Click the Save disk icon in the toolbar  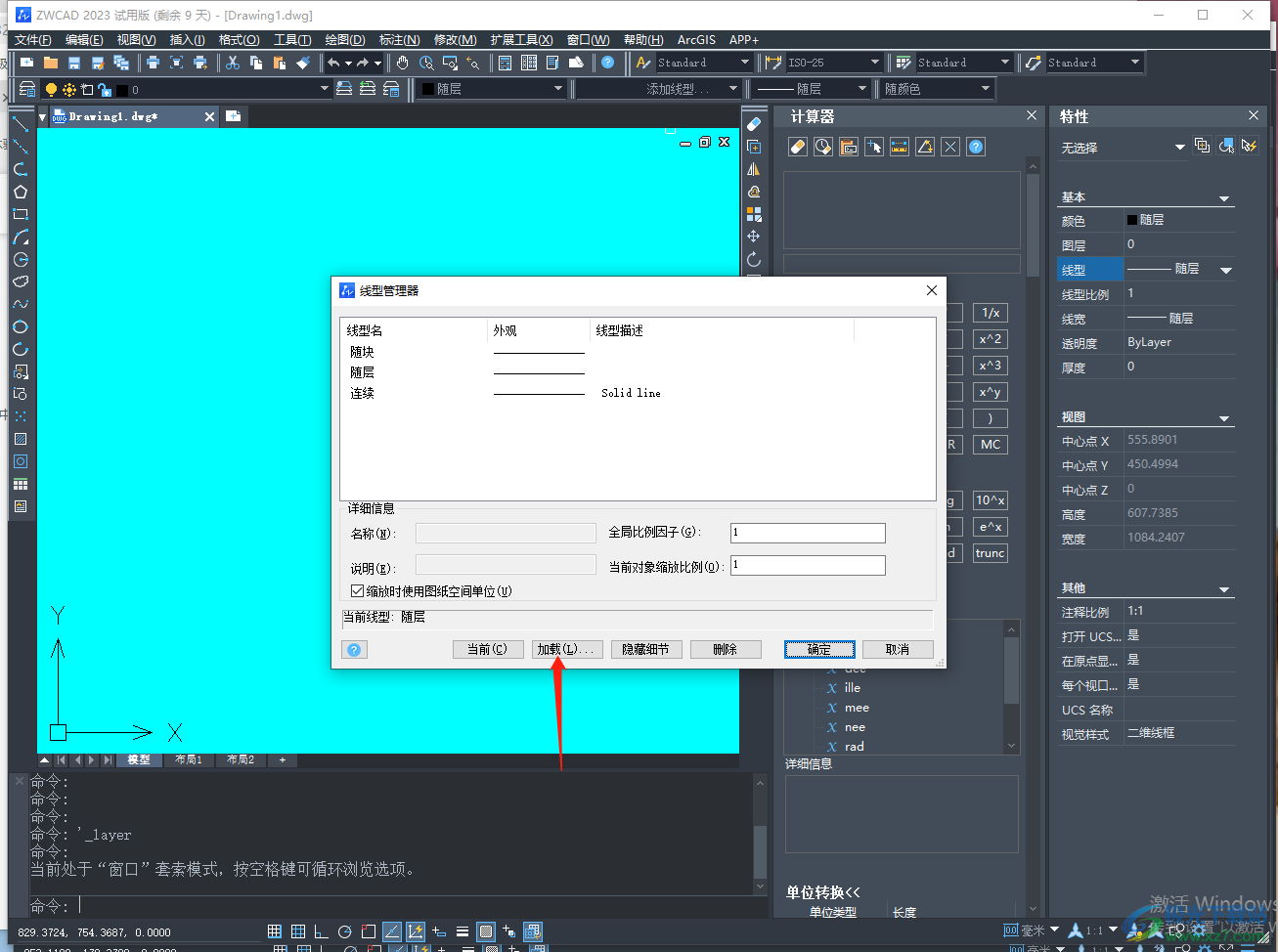[74, 63]
